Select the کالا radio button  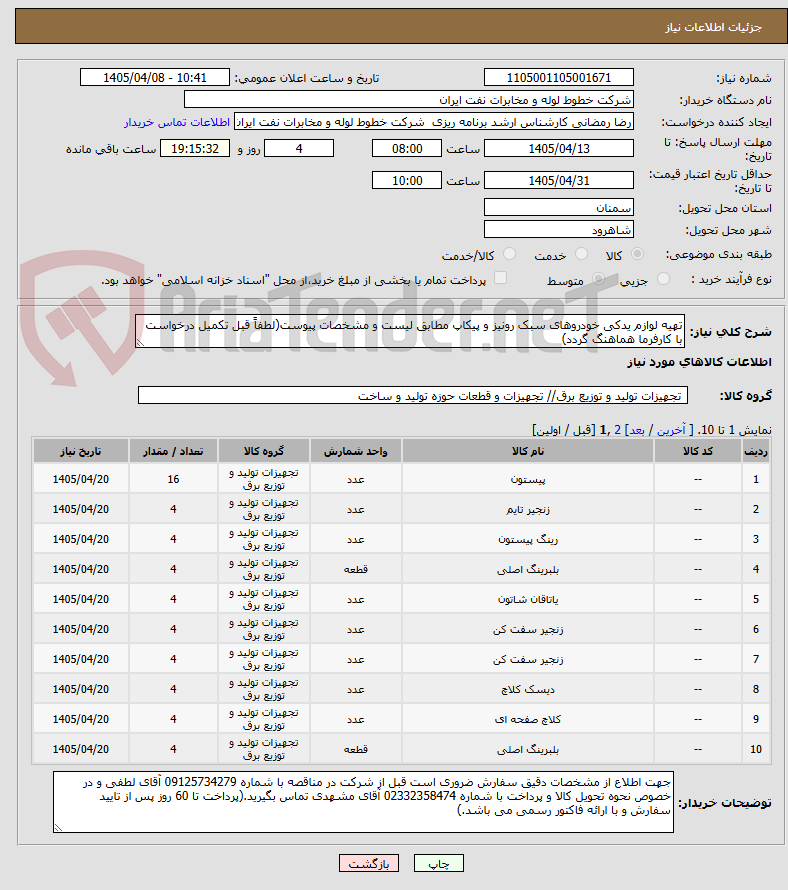click(x=638, y=254)
